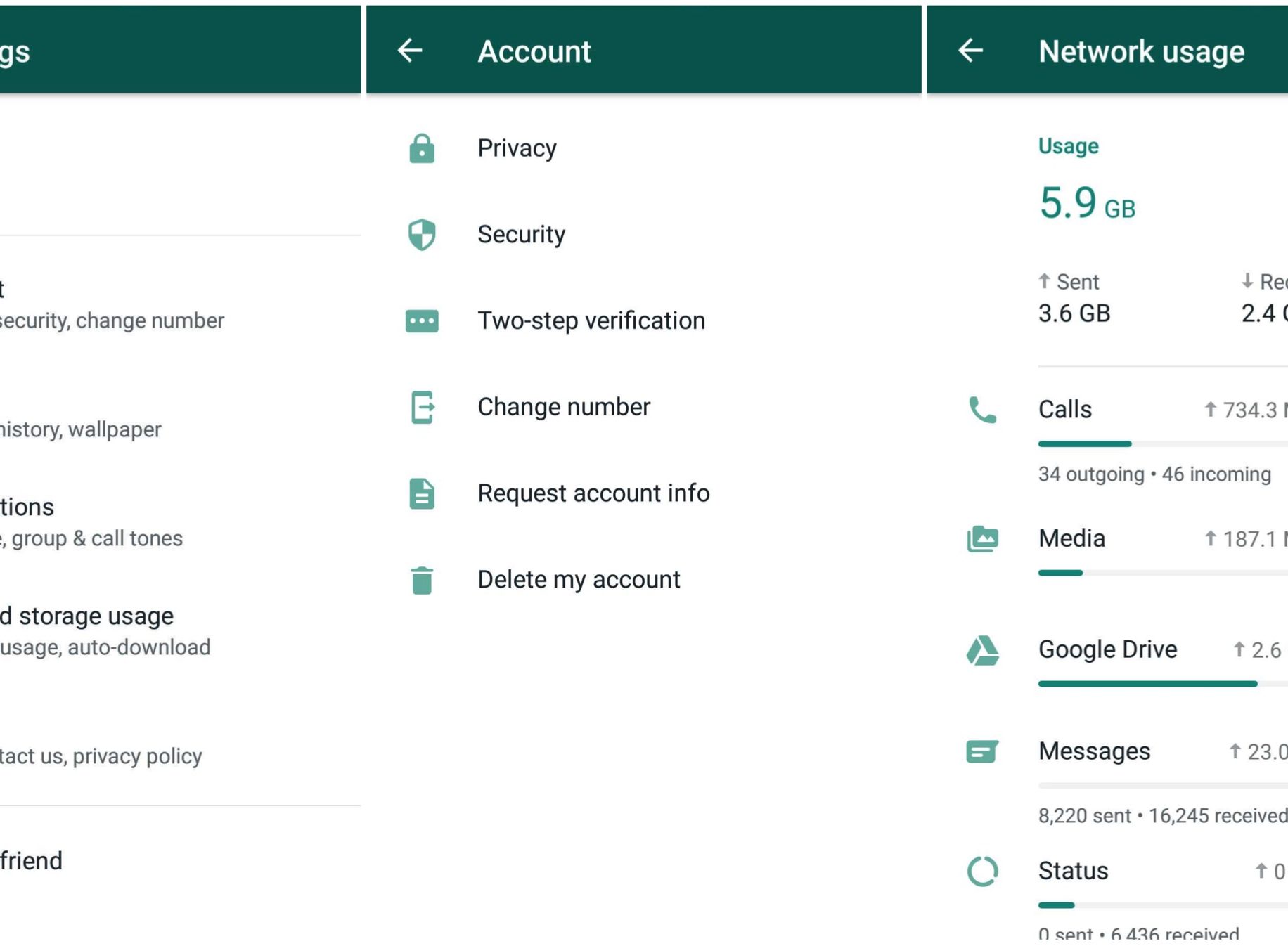The width and height of the screenshot is (1288, 946).
Task: Tap the back arrow beside Account title
Action: [x=410, y=51]
